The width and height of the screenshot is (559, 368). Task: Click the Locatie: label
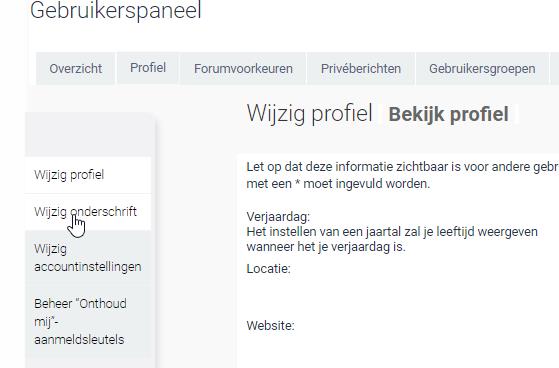pyautogui.click(x=268, y=269)
